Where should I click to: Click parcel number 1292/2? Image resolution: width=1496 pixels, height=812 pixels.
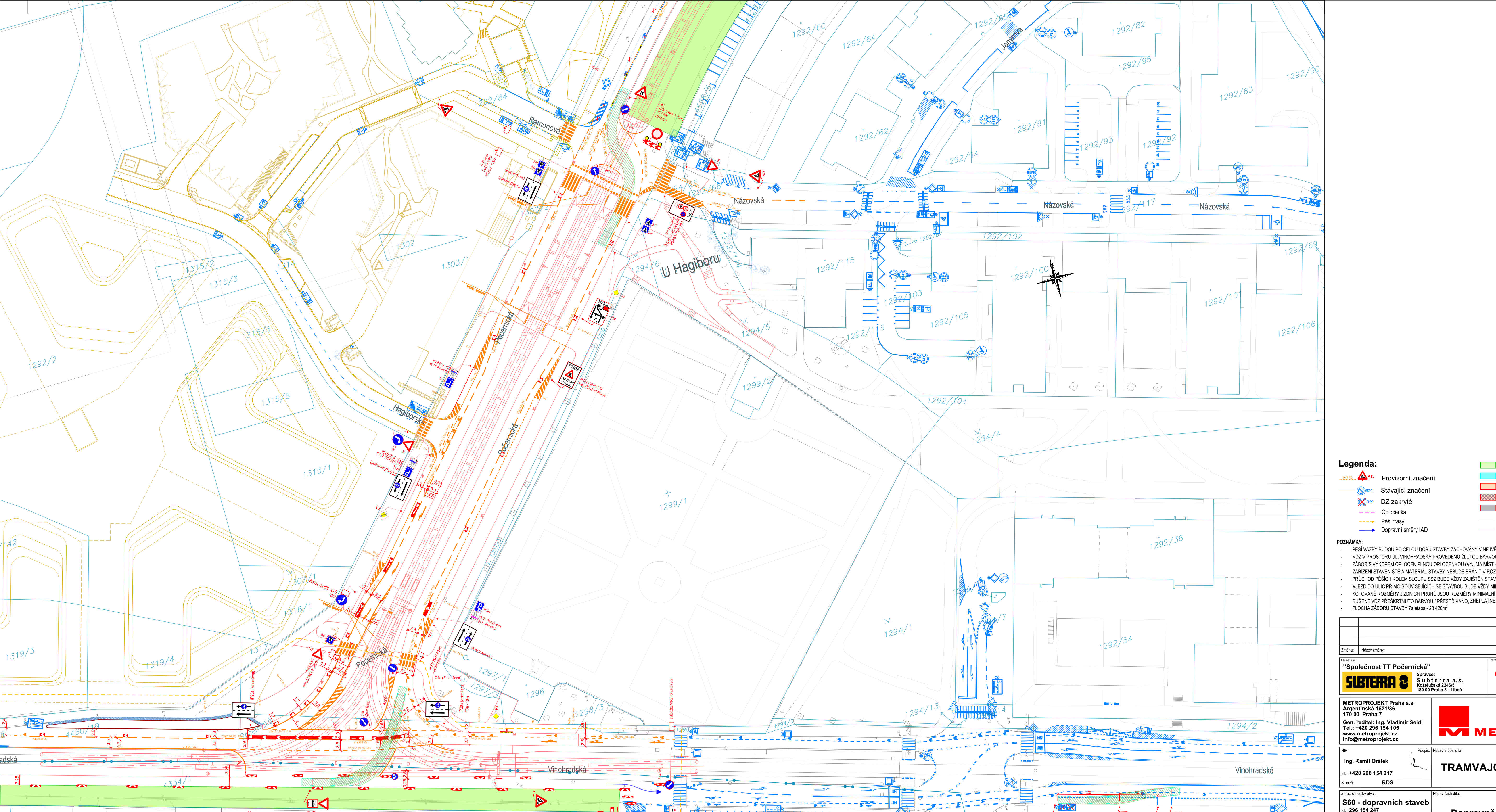click(42, 363)
